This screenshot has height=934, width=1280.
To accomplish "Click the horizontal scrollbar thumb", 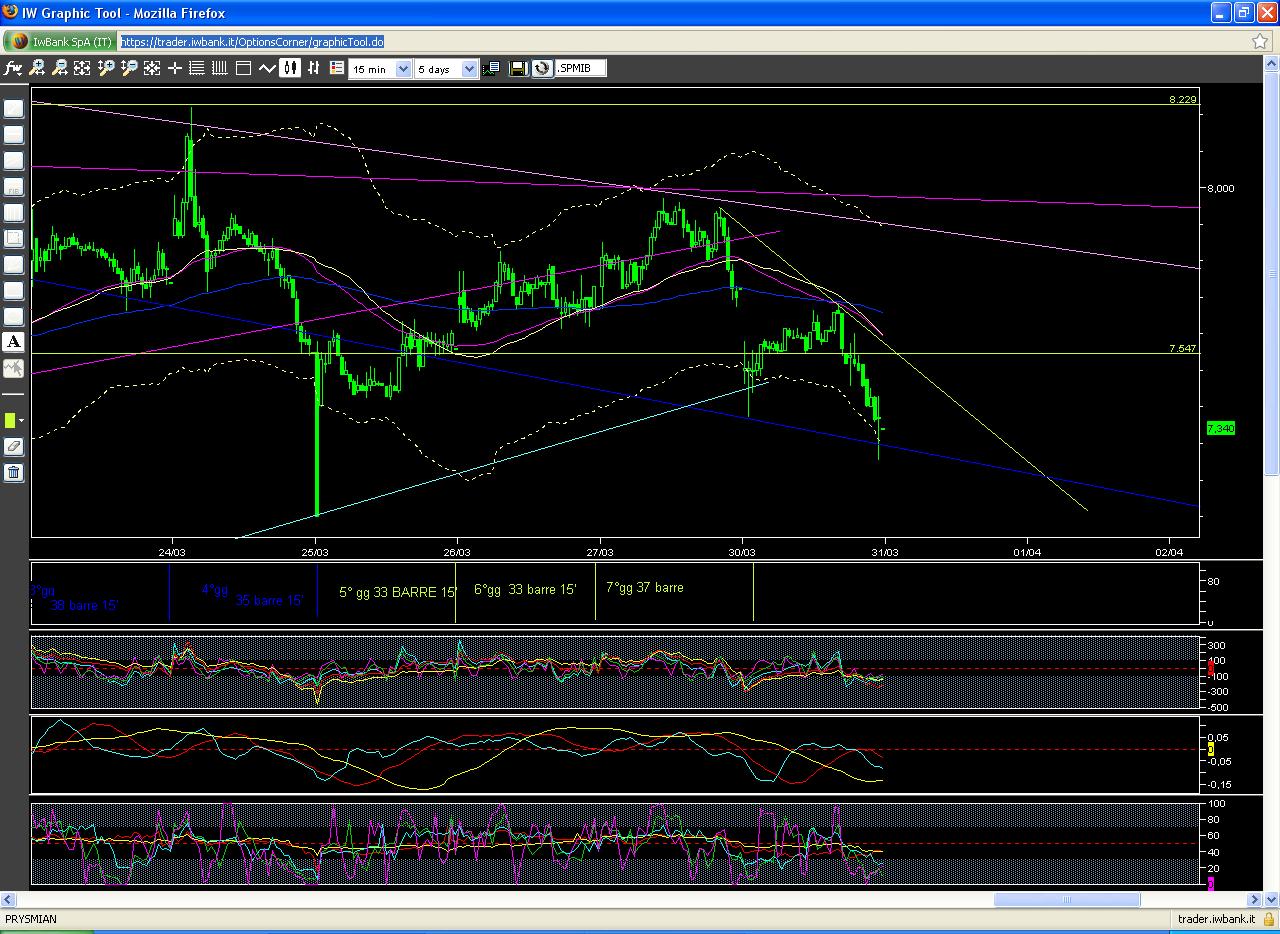I will pos(1066,899).
